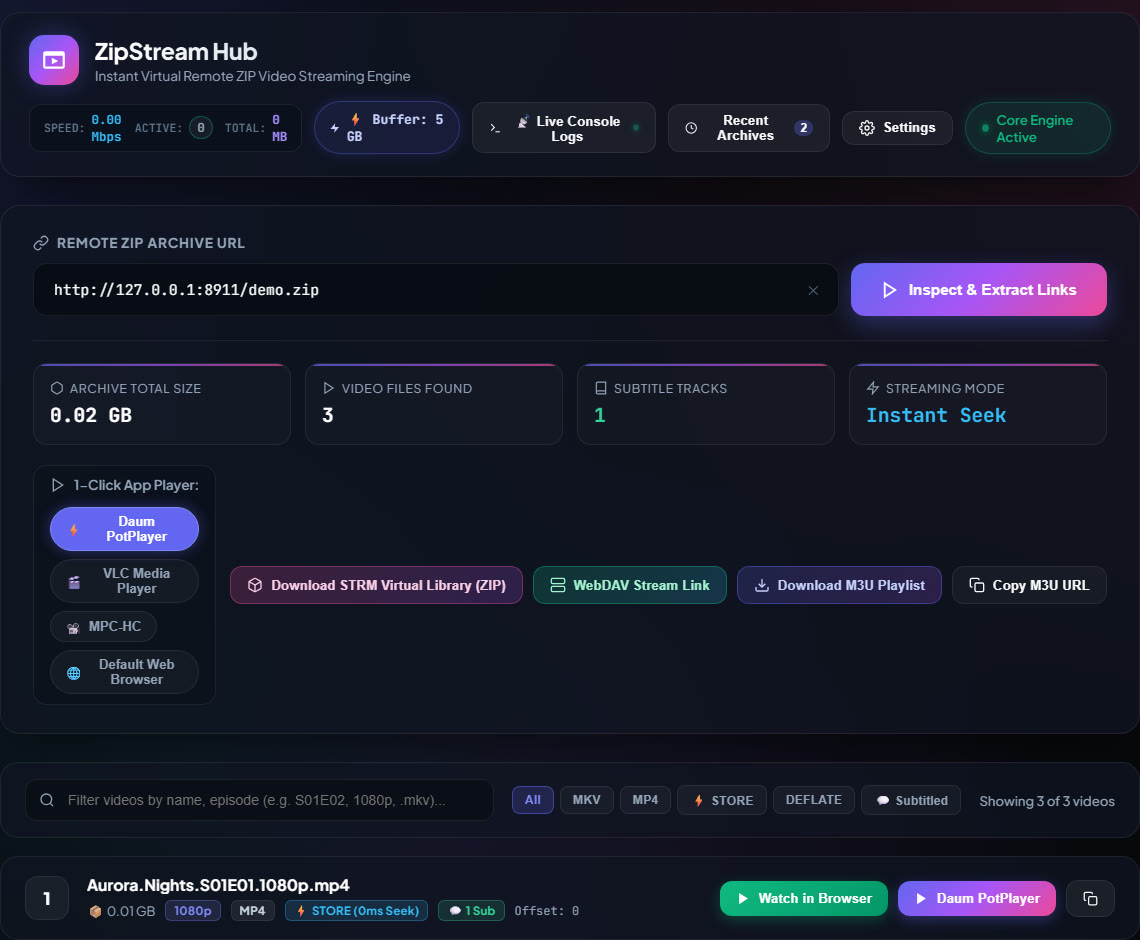
Task: Click Showing 3 of 3 videos text
Action: (x=1046, y=800)
